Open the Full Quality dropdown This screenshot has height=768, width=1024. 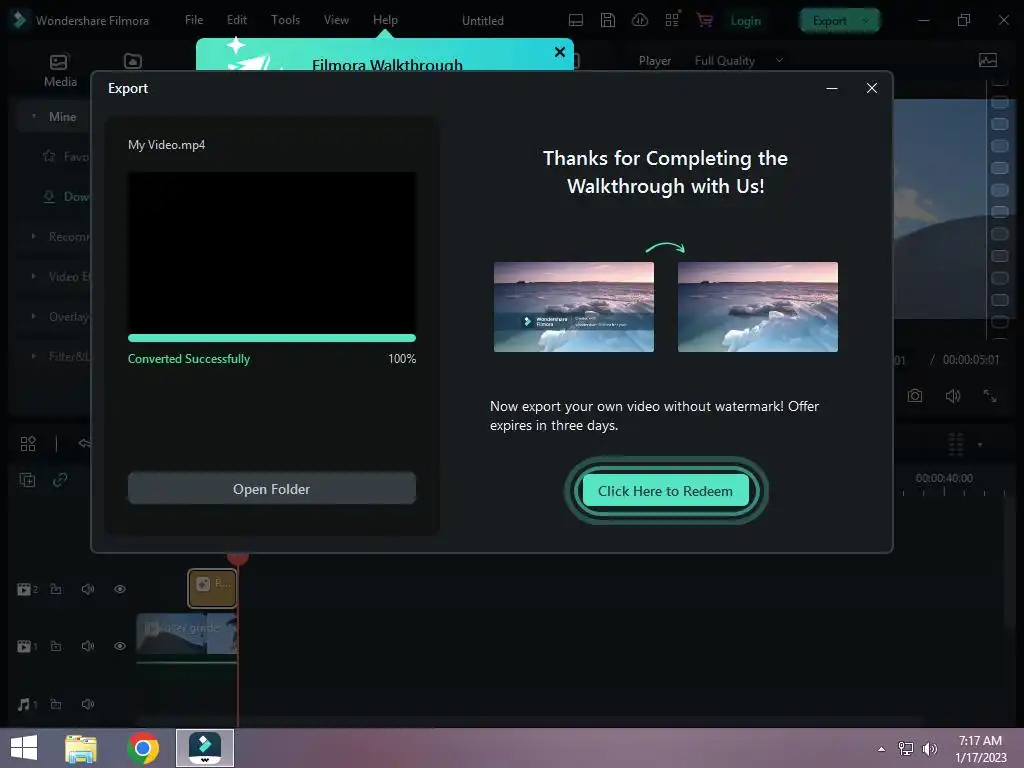[738, 61]
